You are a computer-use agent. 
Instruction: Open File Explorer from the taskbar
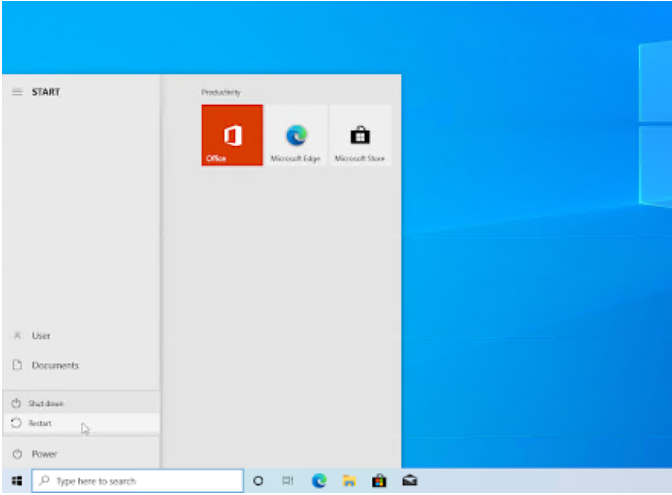(349, 481)
